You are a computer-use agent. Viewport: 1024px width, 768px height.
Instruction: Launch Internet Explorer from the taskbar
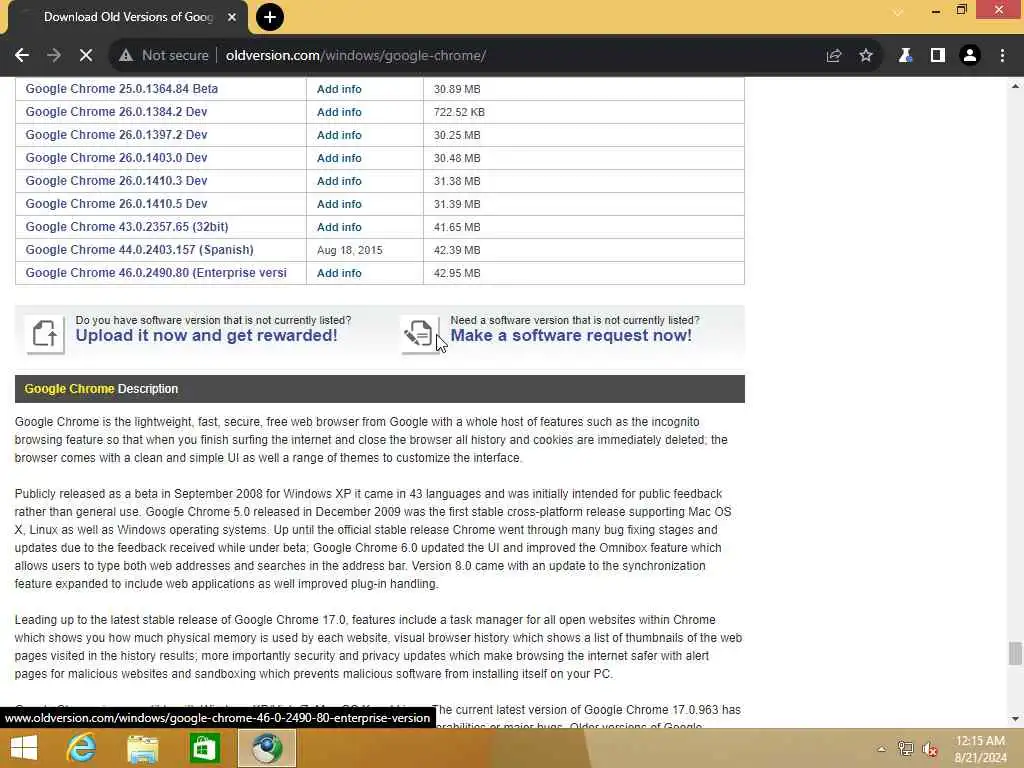click(82, 748)
